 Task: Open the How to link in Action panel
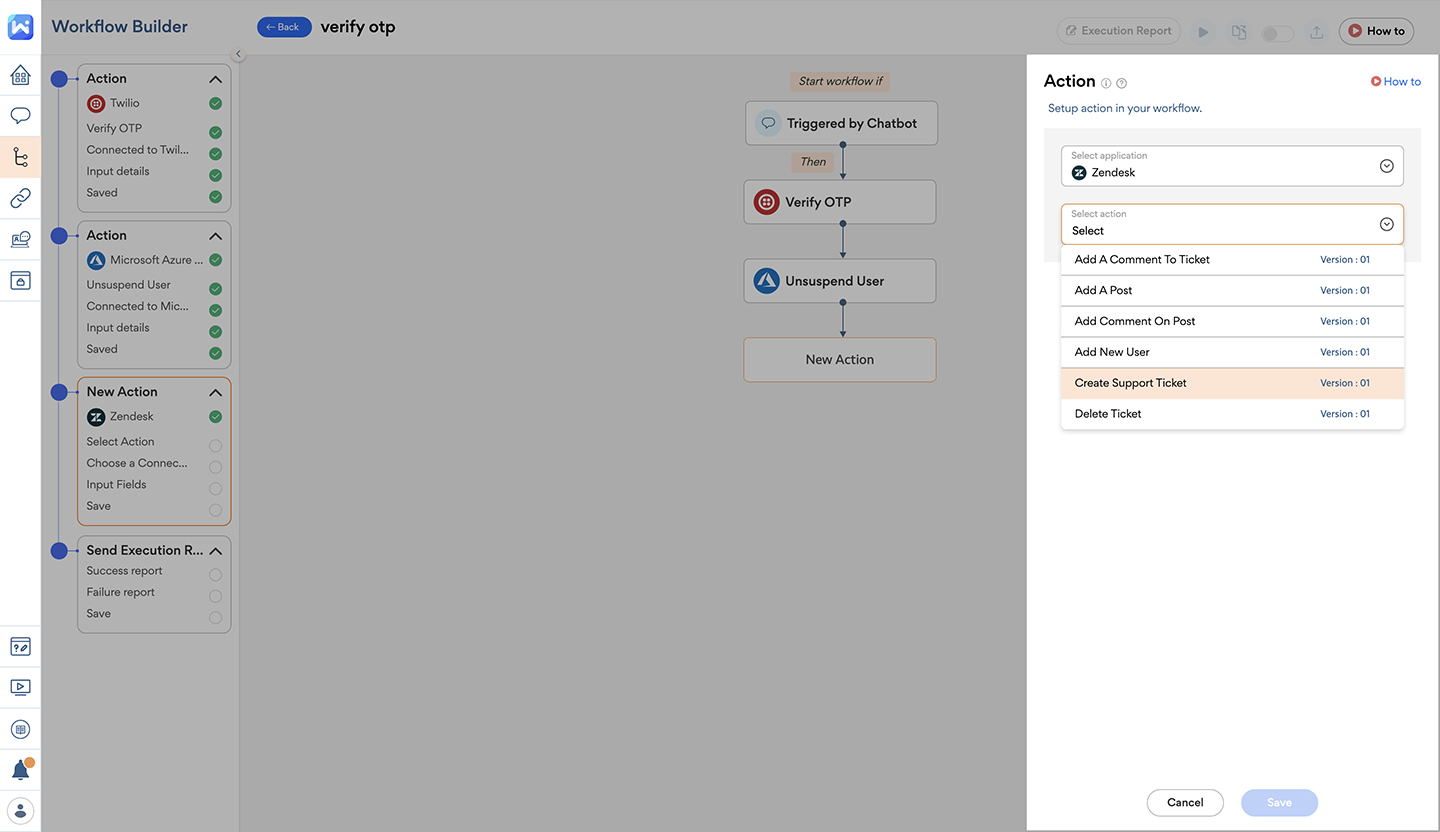pos(1395,82)
